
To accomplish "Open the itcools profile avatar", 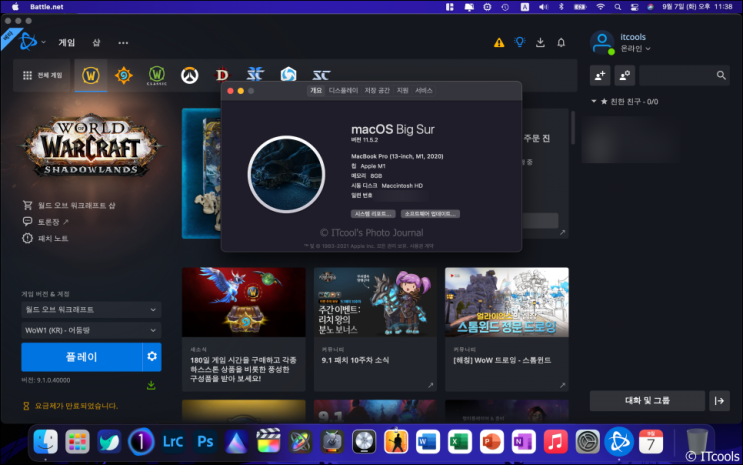I will 602,43.
